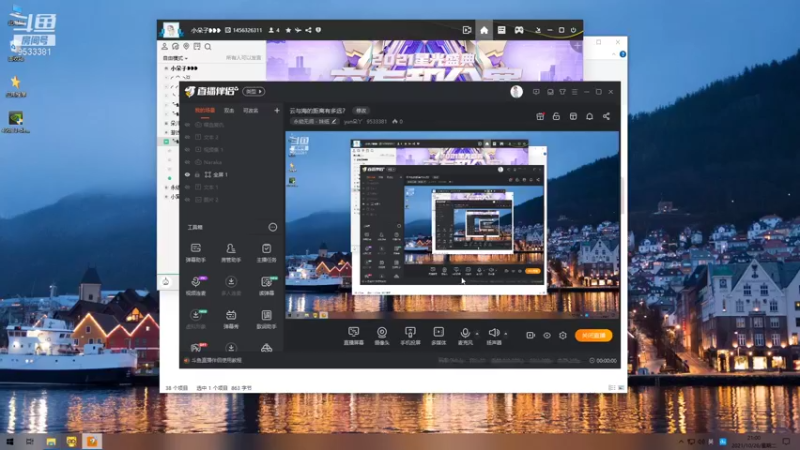Image resolution: width=800 pixels, height=450 pixels.
Task: Select the 全屏 1 source row
Action: pyautogui.click(x=231, y=174)
